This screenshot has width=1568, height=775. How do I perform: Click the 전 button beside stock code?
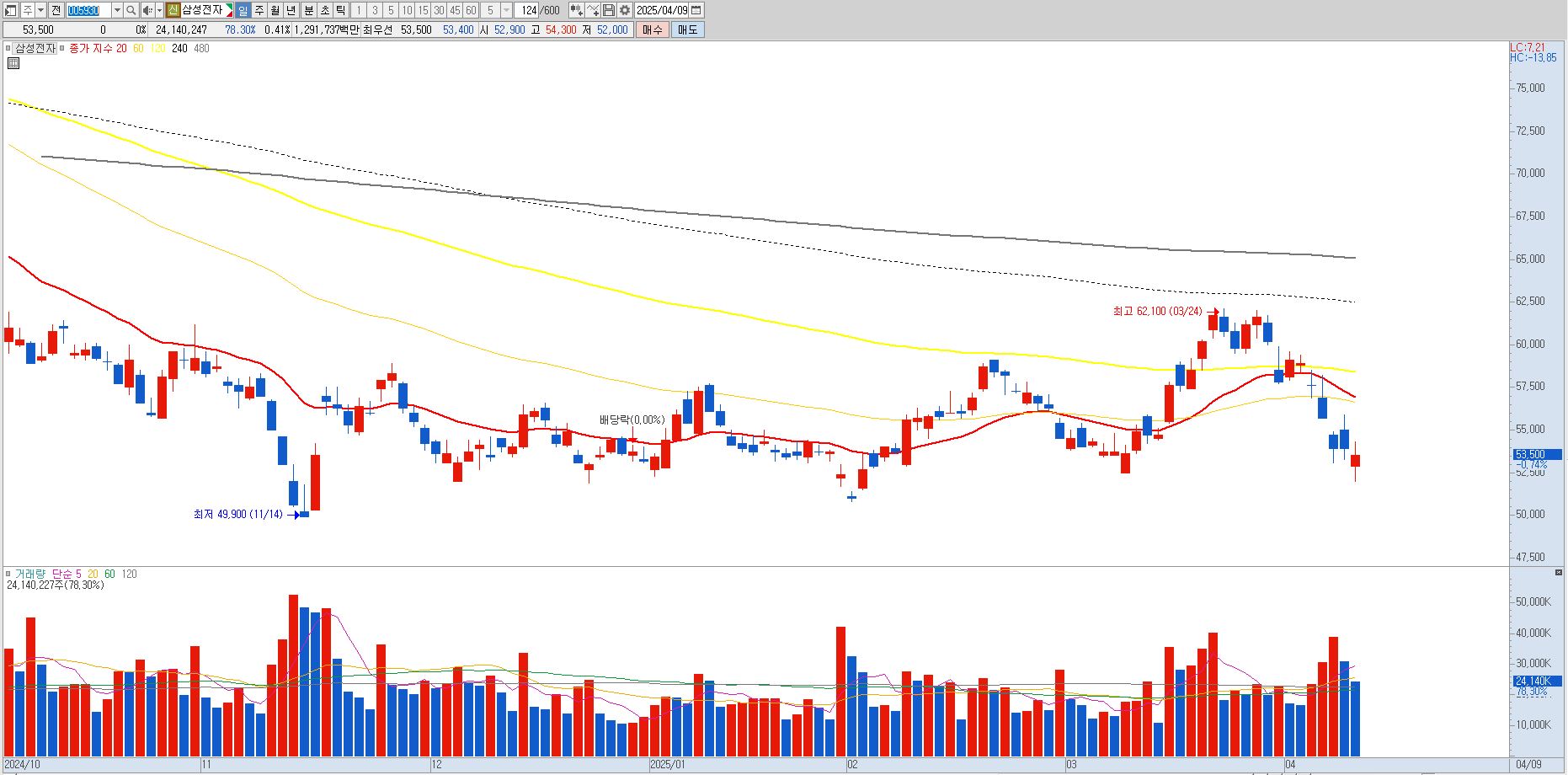[x=56, y=10]
